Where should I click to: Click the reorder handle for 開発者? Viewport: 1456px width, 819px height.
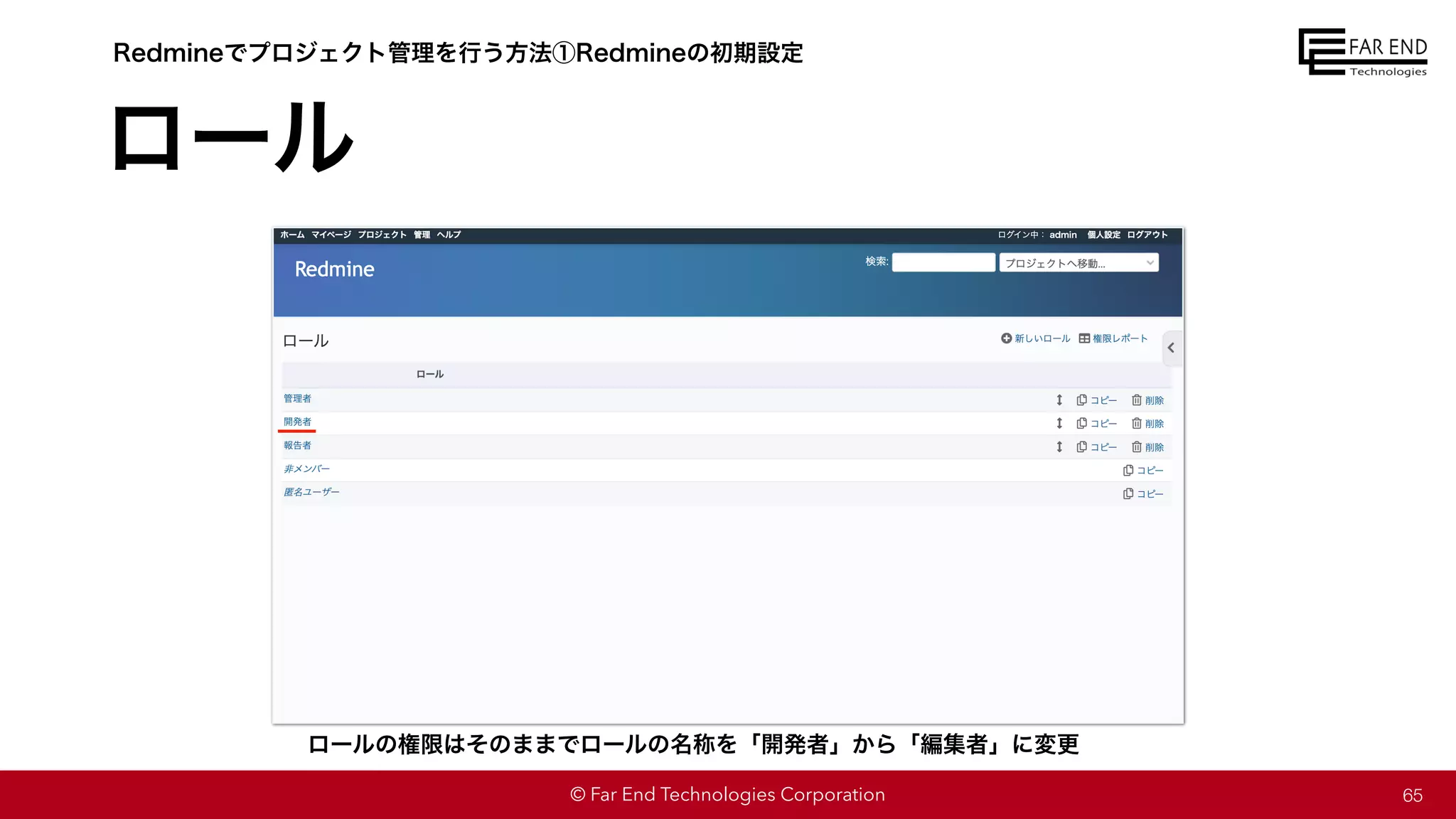click(x=1059, y=424)
